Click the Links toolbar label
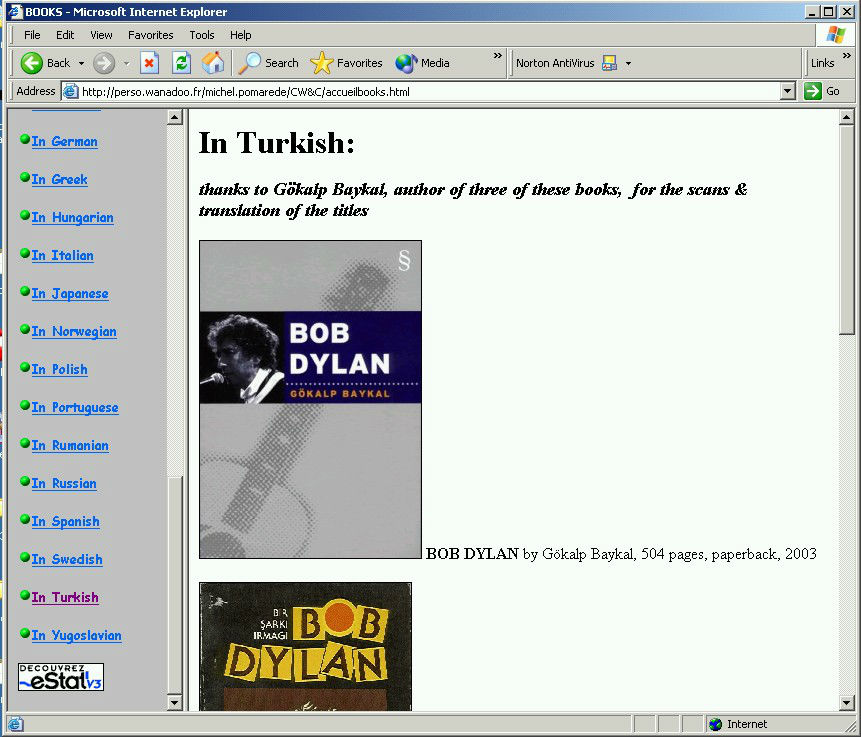 [x=822, y=63]
